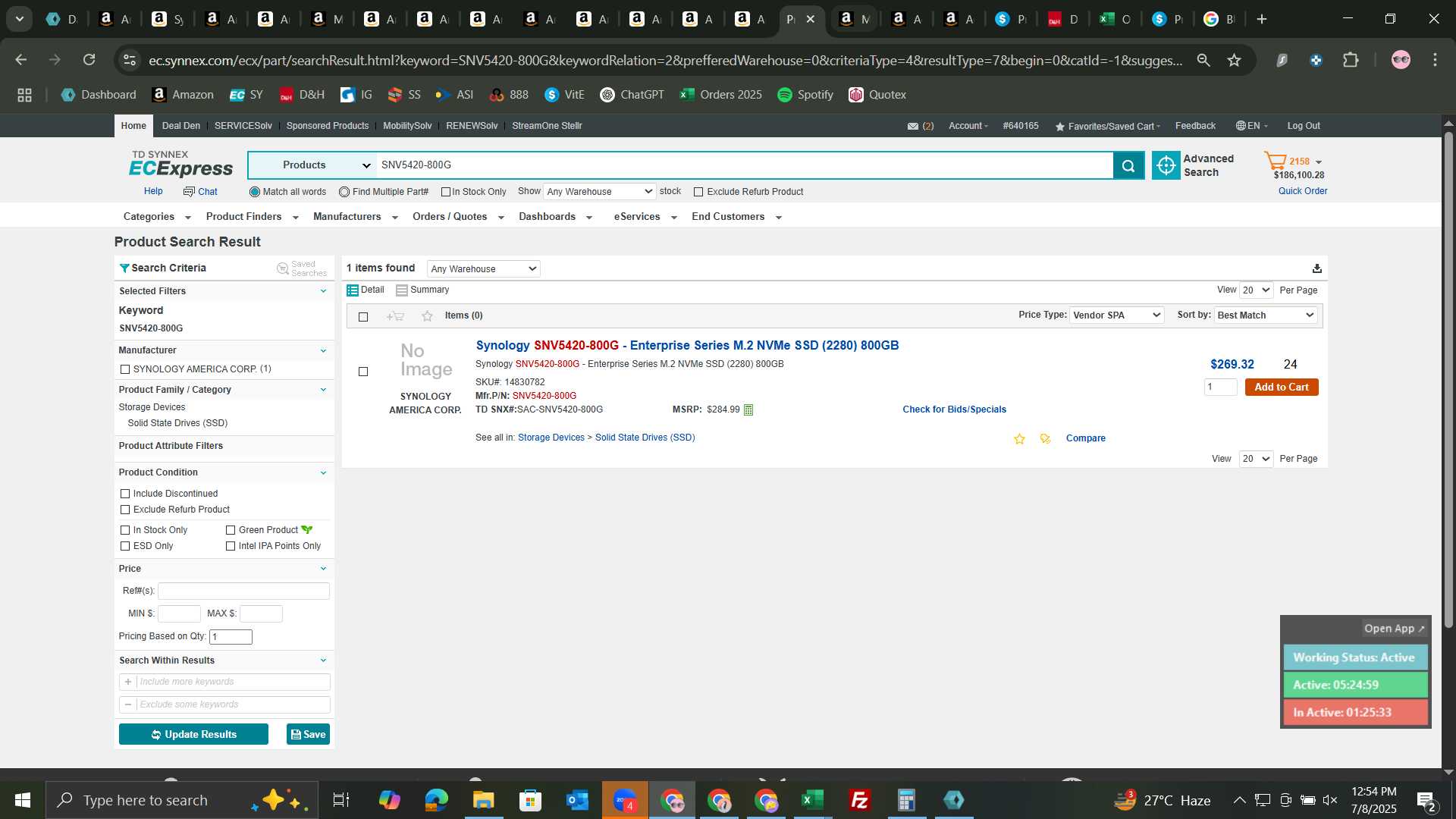Open Calculator from the taskbar
The height and width of the screenshot is (819, 1456).
(907, 800)
